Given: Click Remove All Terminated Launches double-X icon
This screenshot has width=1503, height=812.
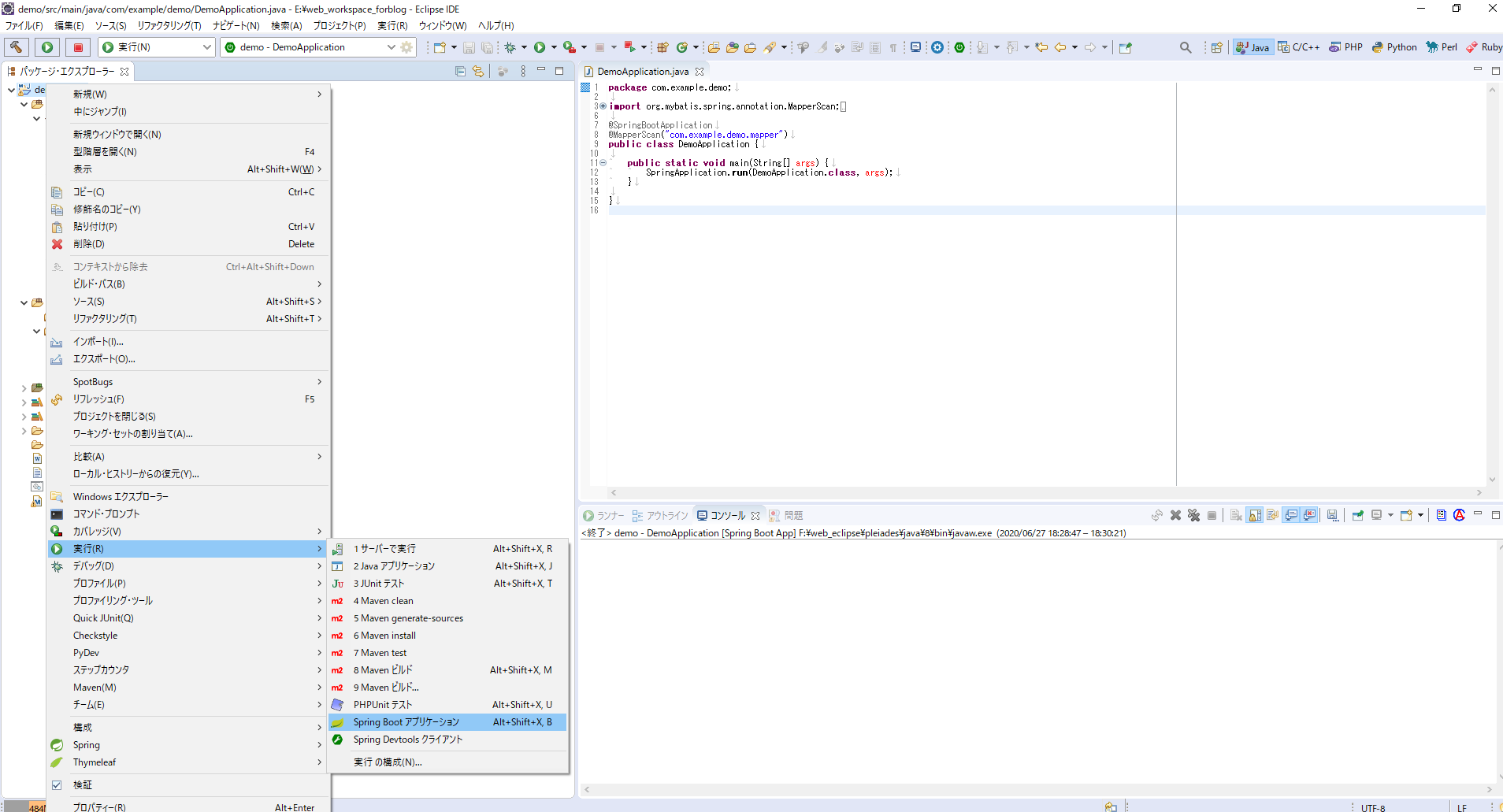Looking at the screenshot, I should click(1194, 515).
